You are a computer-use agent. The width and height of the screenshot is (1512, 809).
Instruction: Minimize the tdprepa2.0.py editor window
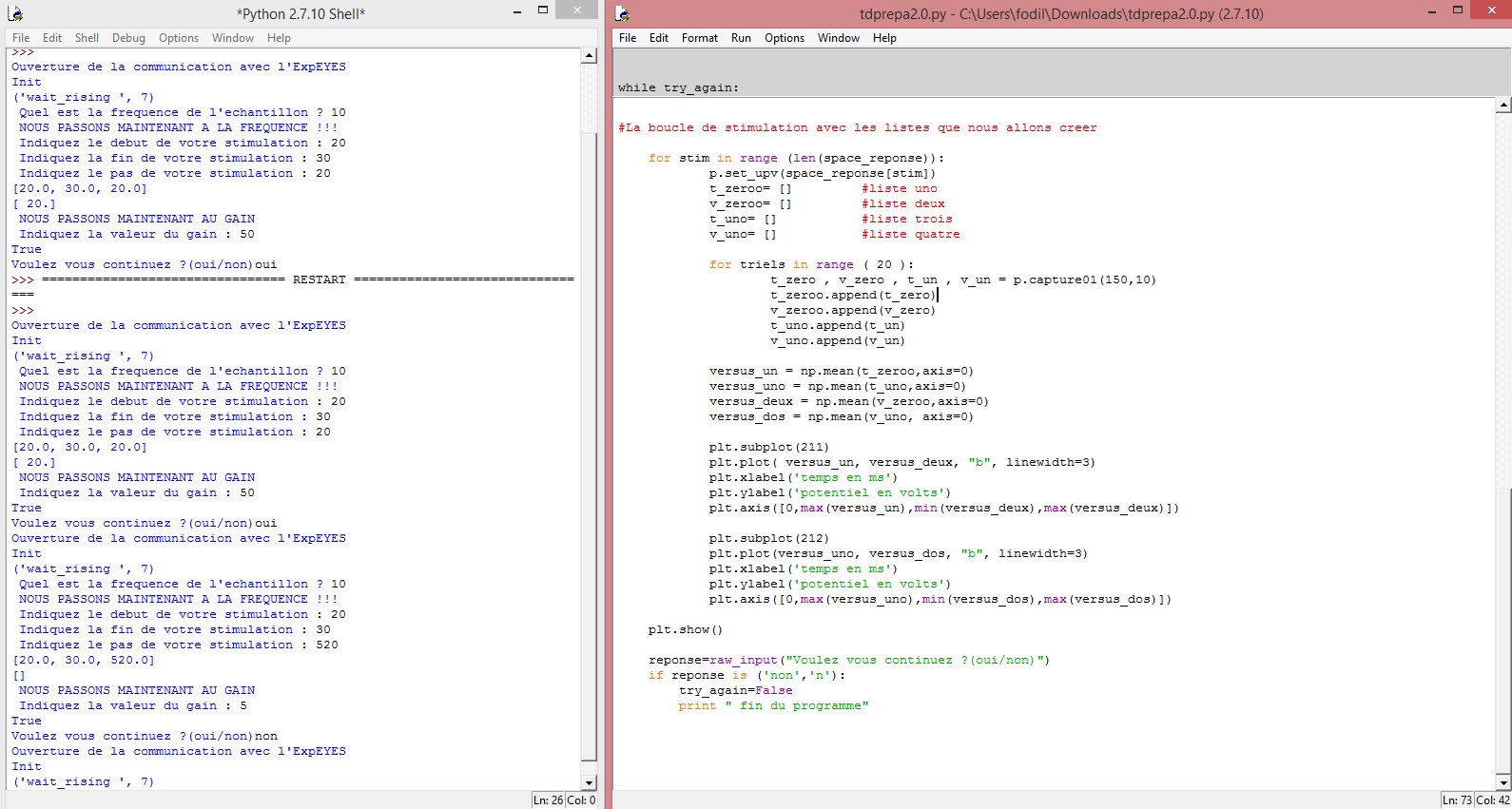point(1432,11)
